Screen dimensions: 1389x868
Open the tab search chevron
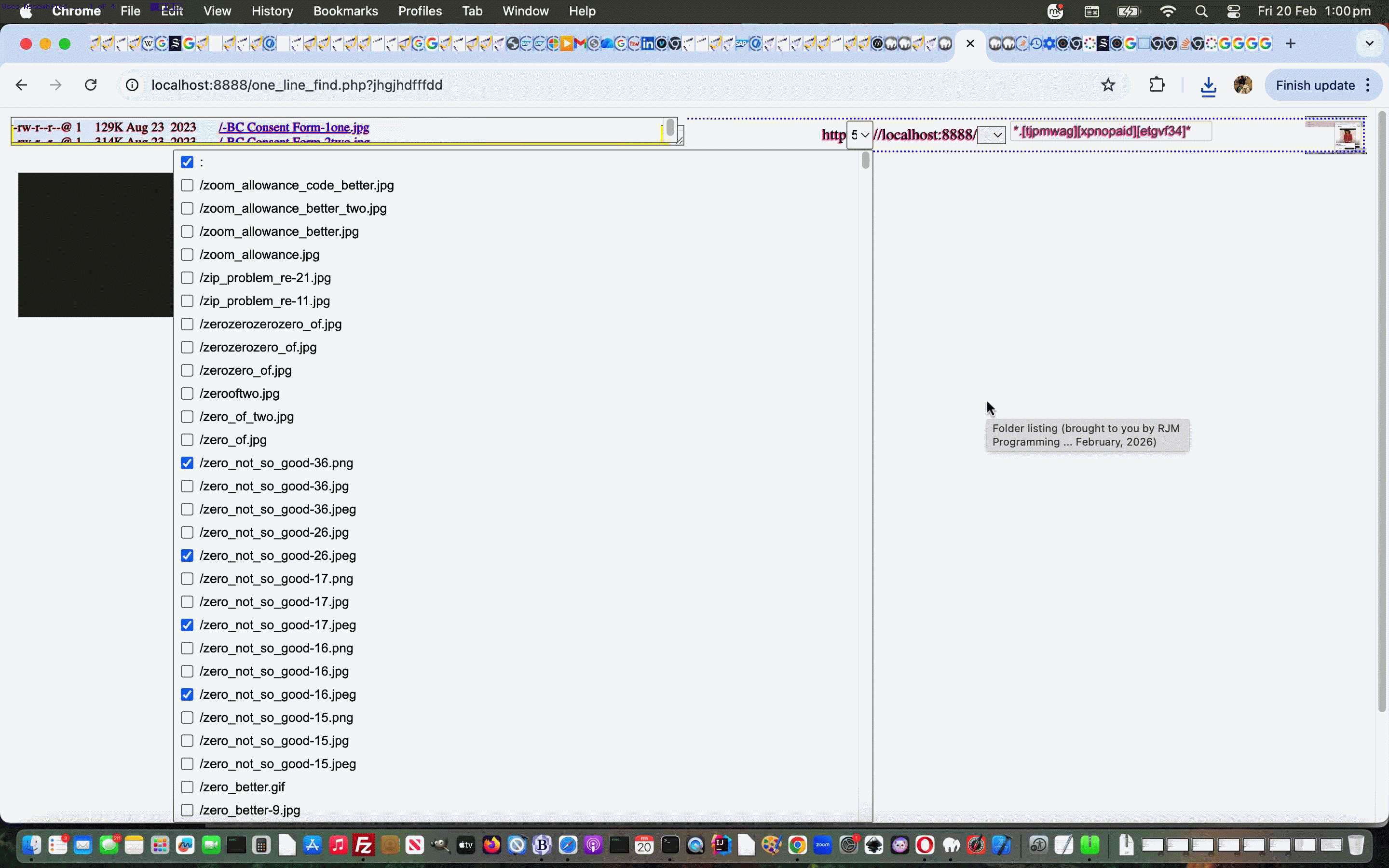point(1369,43)
